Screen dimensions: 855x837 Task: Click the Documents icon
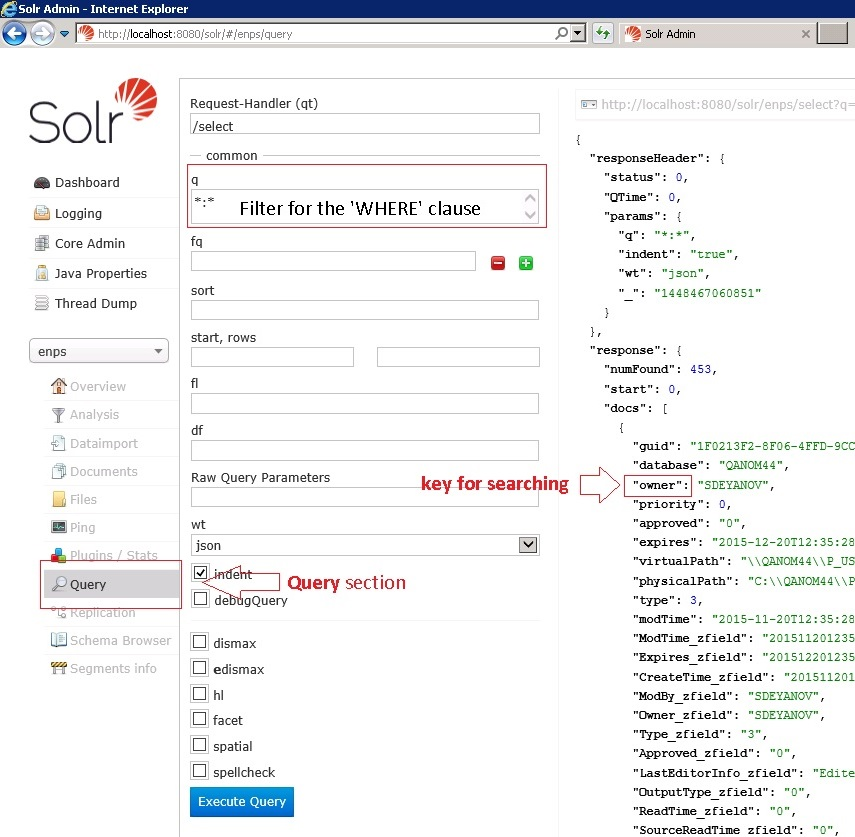(x=58, y=471)
